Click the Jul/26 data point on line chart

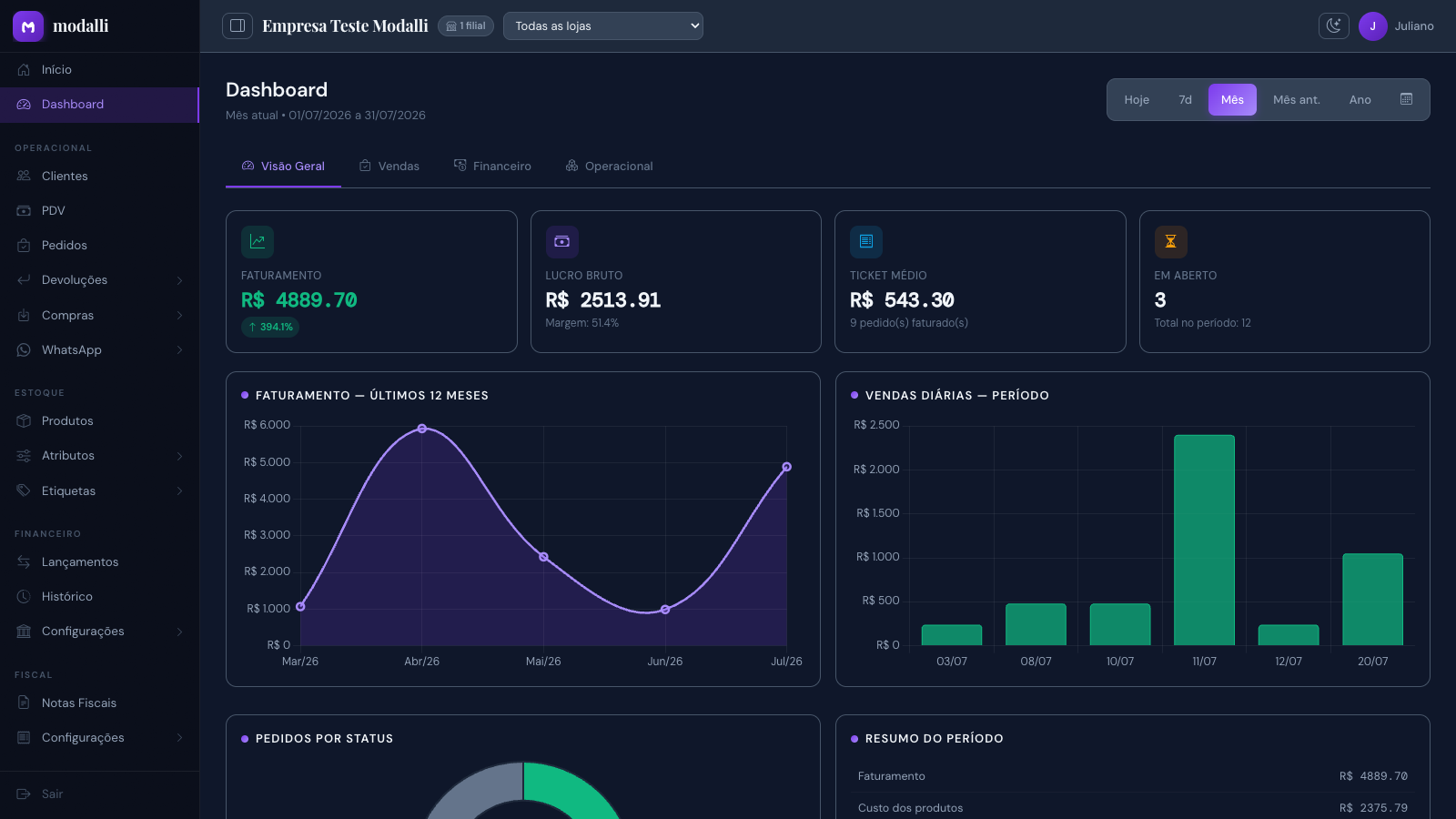click(x=786, y=467)
